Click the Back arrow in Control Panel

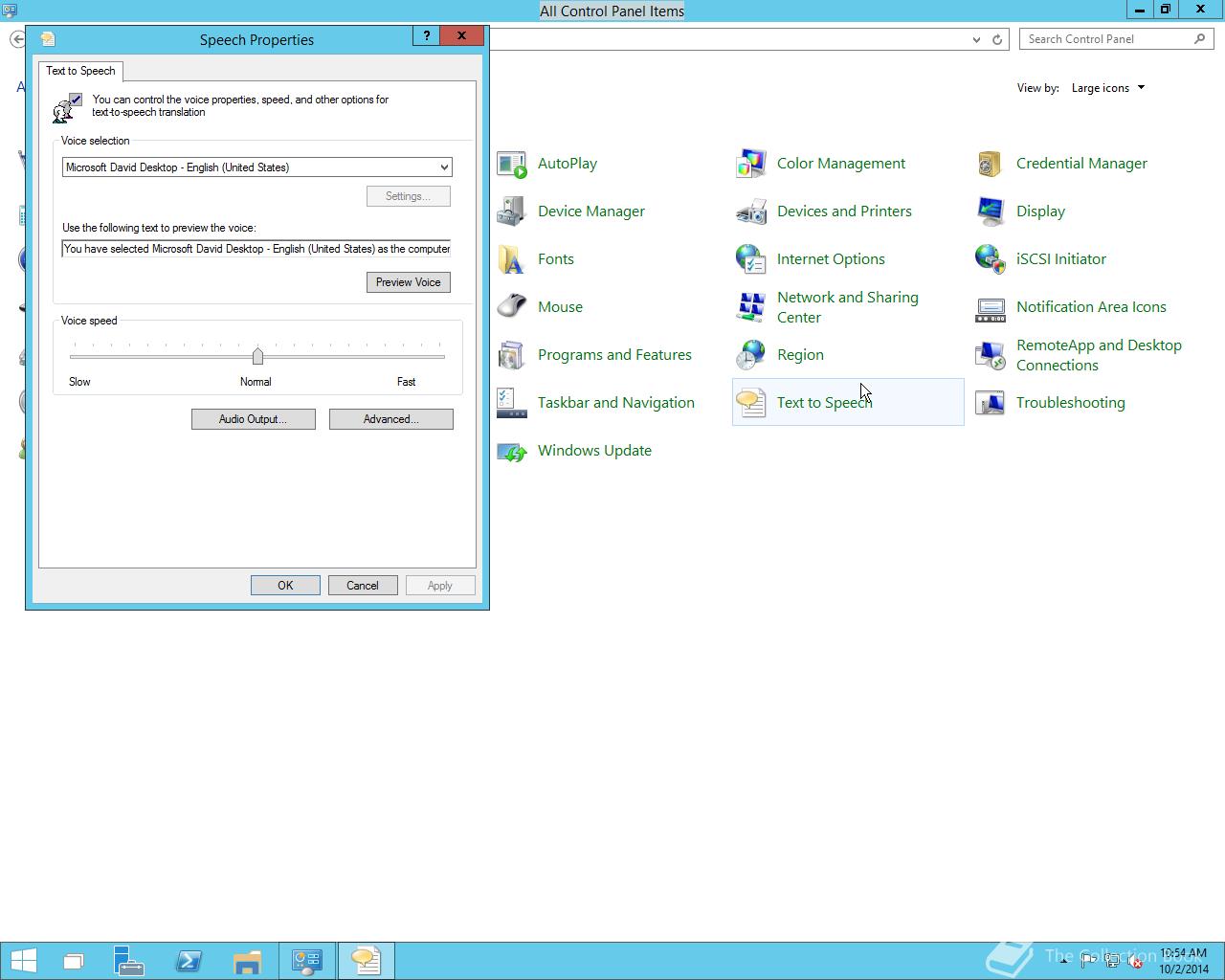click(x=17, y=39)
